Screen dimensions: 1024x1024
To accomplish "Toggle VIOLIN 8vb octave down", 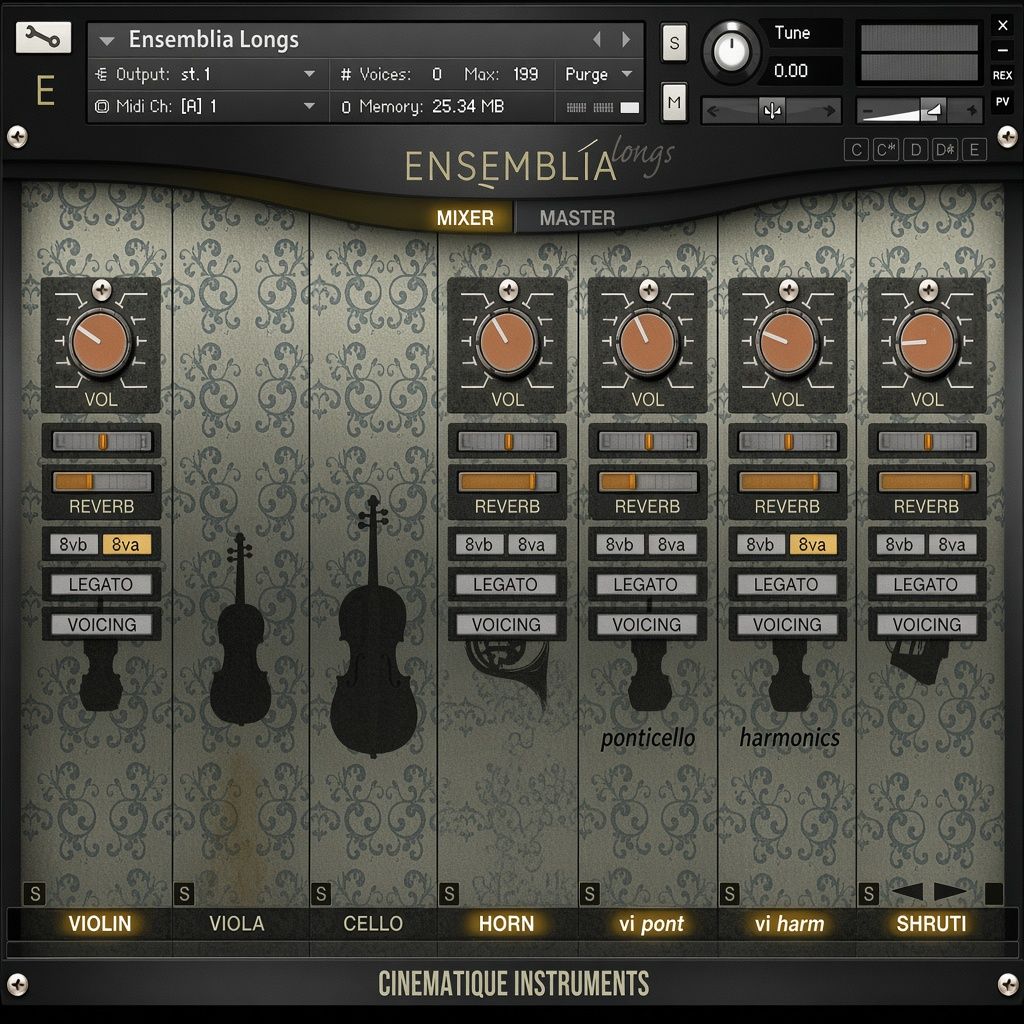I will [74, 544].
